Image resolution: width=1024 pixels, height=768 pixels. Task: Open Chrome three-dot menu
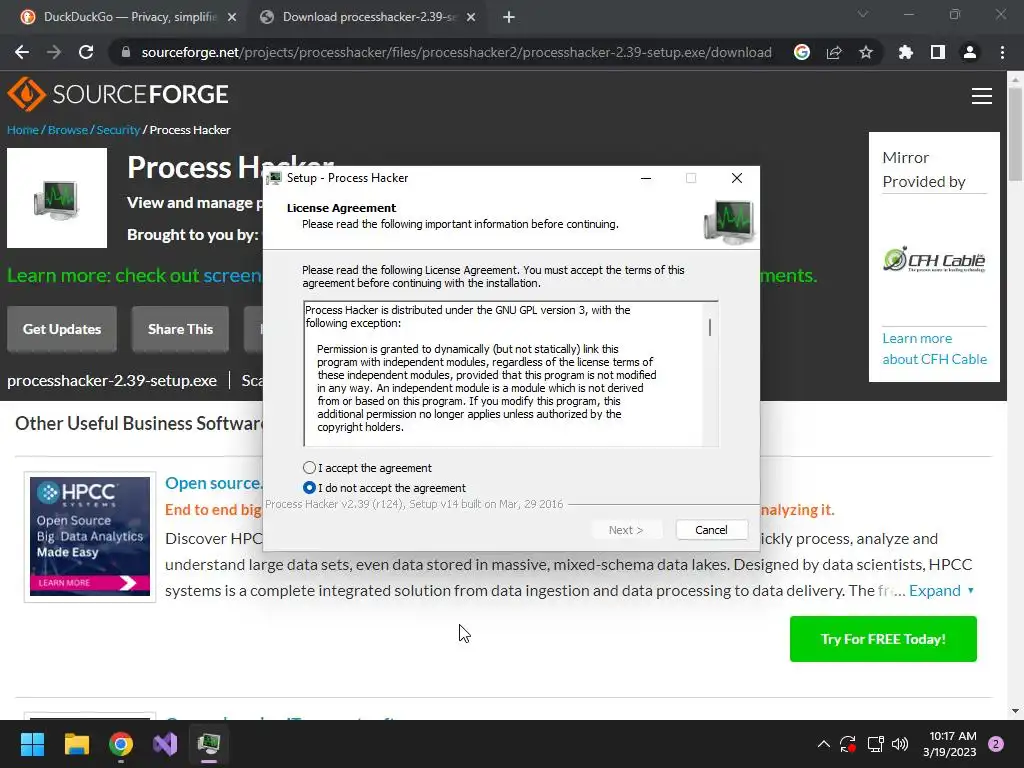tap(1002, 52)
